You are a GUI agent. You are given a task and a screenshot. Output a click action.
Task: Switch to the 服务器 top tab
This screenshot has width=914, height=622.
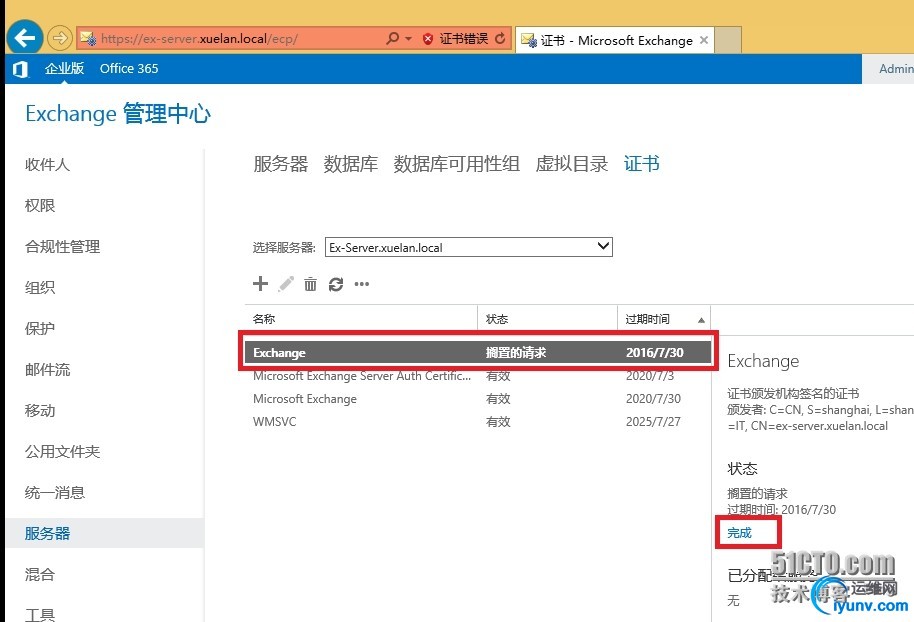click(280, 164)
